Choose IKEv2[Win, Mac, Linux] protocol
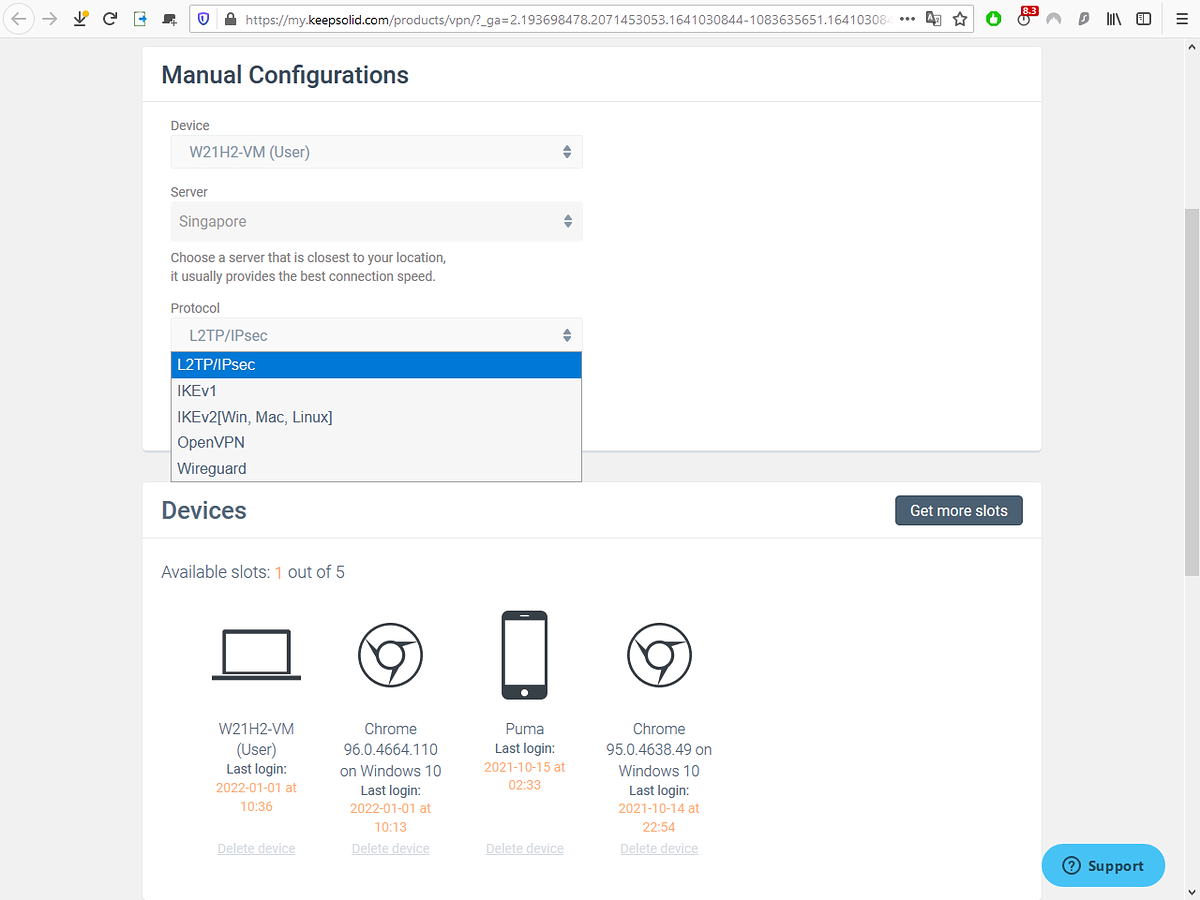 tap(376, 417)
